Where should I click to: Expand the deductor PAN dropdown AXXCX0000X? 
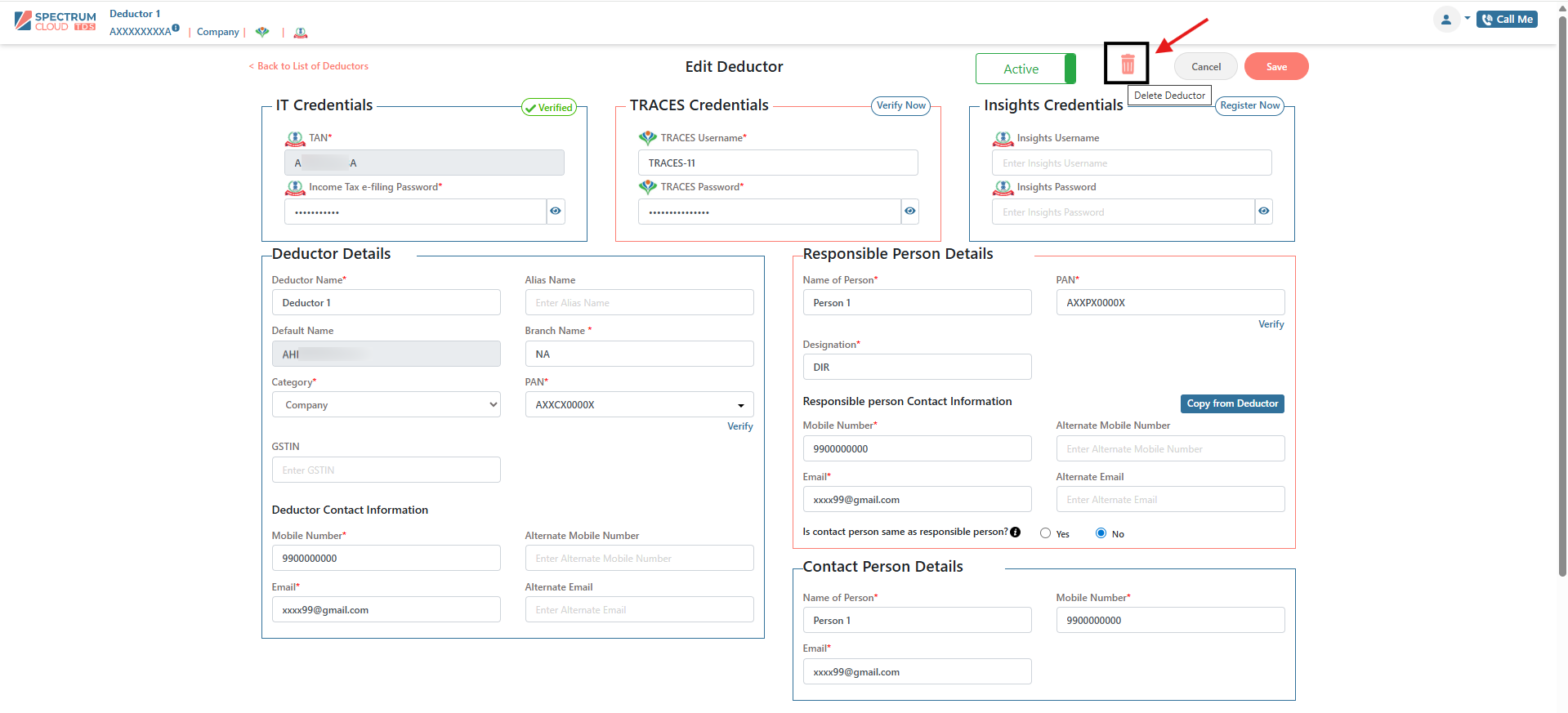pyautogui.click(x=740, y=405)
